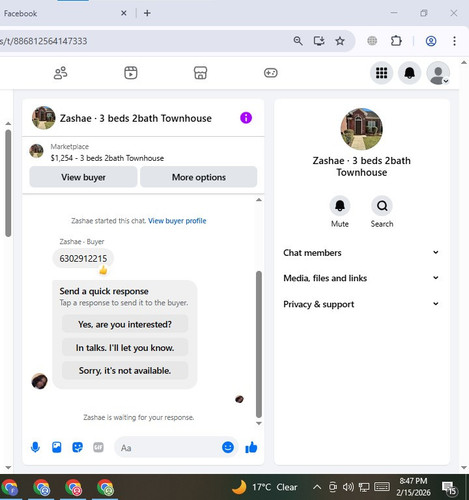
Task: Send quick reply "In talks. I'll let you know."
Action: click(125, 347)
